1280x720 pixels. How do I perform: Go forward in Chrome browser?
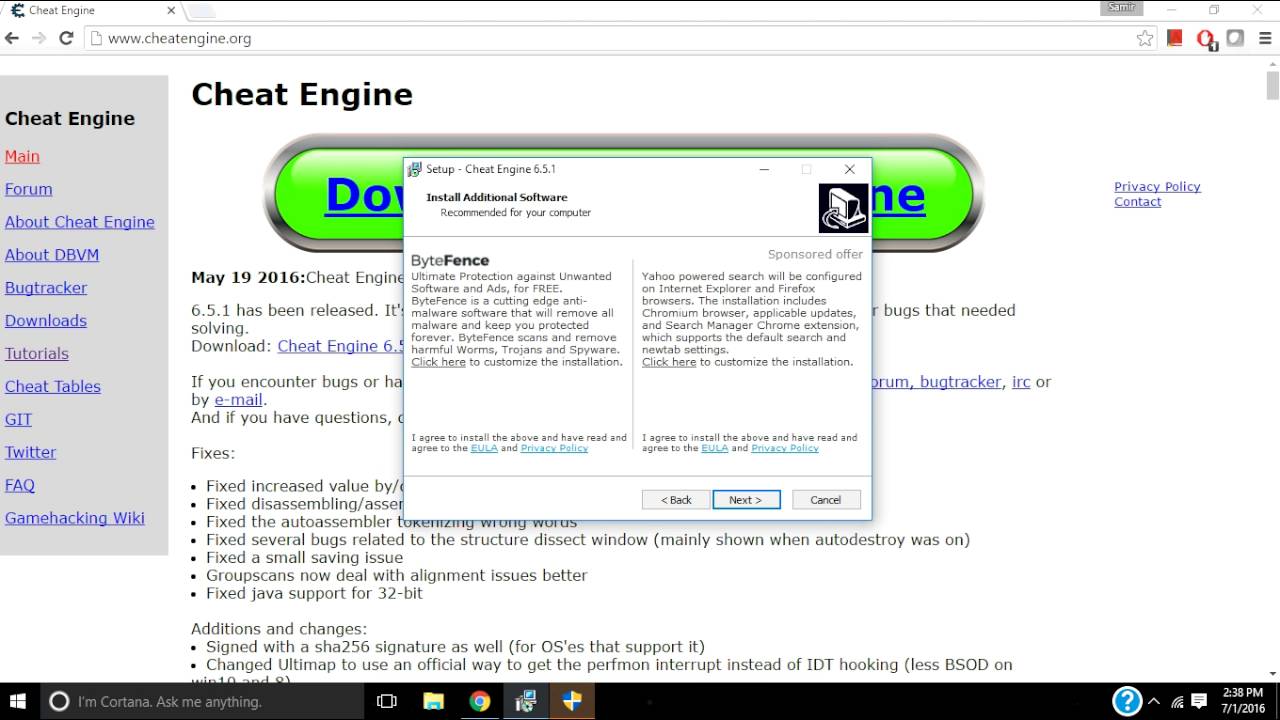(x=39, y=38)
